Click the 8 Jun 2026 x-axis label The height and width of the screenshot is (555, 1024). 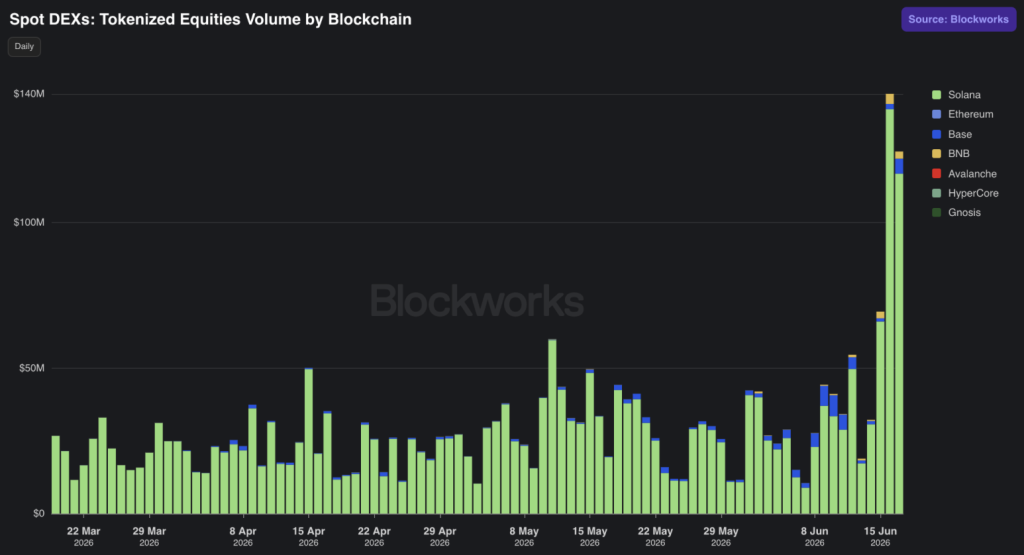(x=814, y=536)
